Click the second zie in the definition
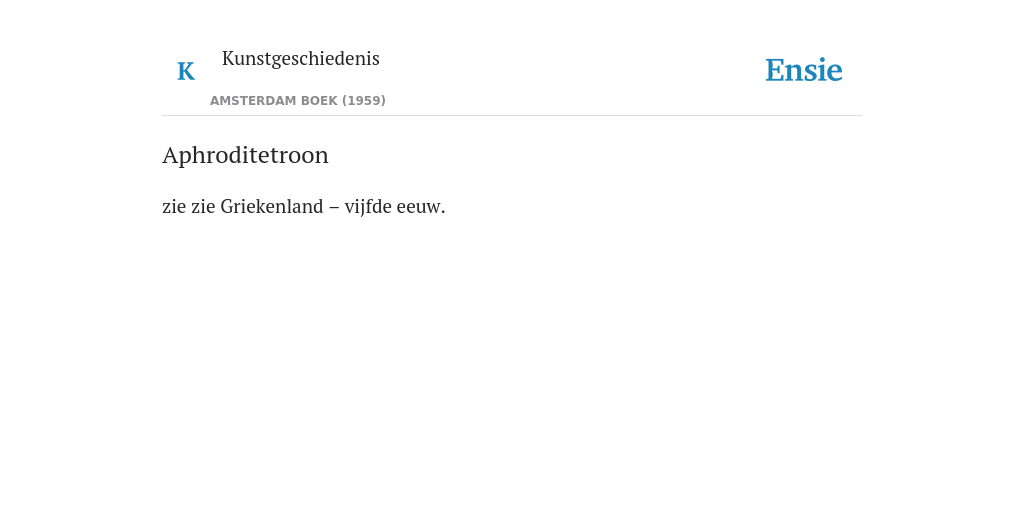1024x512 pixels. (203, 206)
